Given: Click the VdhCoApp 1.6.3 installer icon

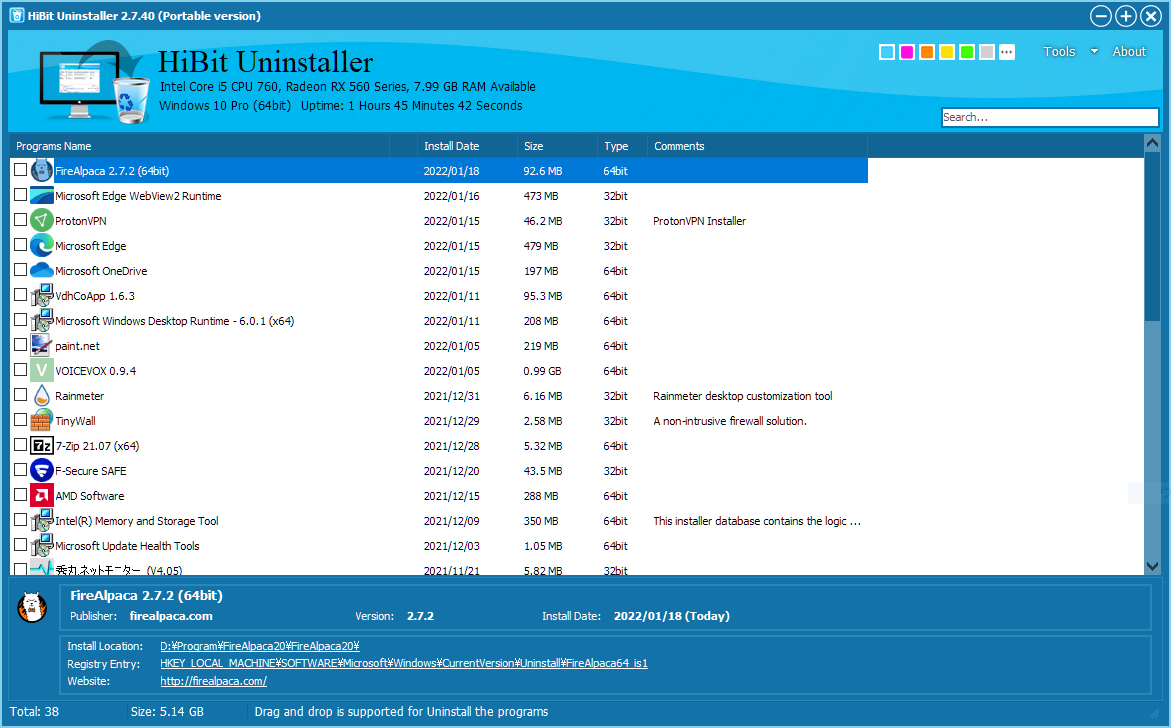Looking at the screenshot, I should [42, 296].
